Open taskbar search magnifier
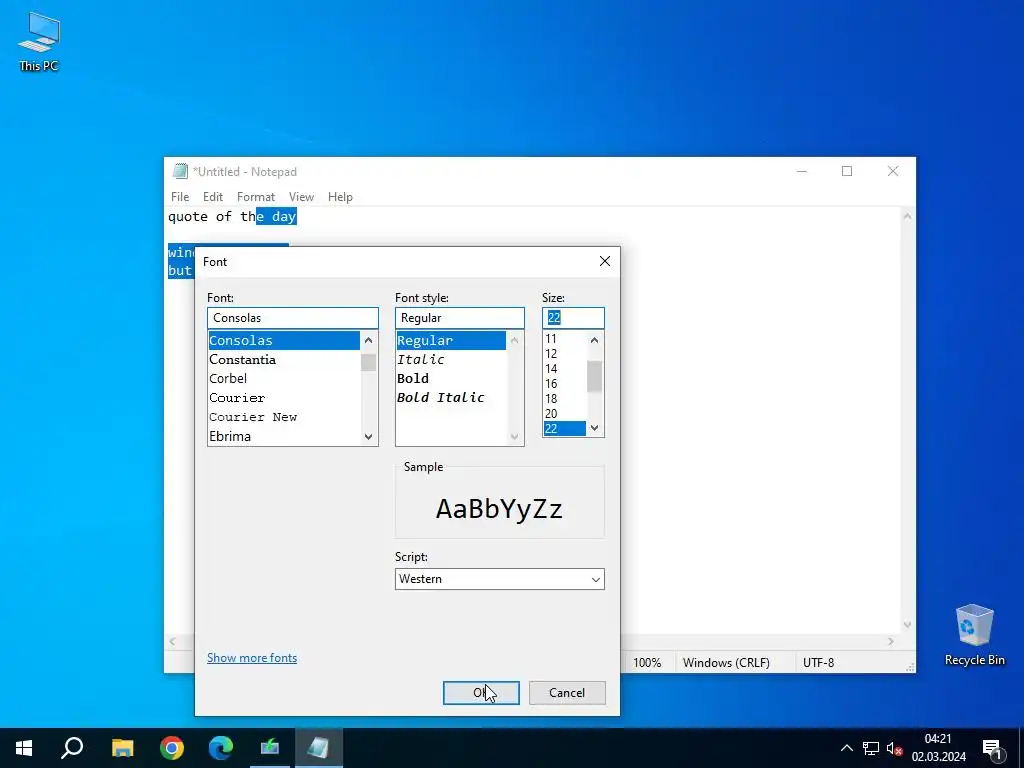Image resolution: width=1024 pixels, height=768 pixels. [x=72, y=748]
